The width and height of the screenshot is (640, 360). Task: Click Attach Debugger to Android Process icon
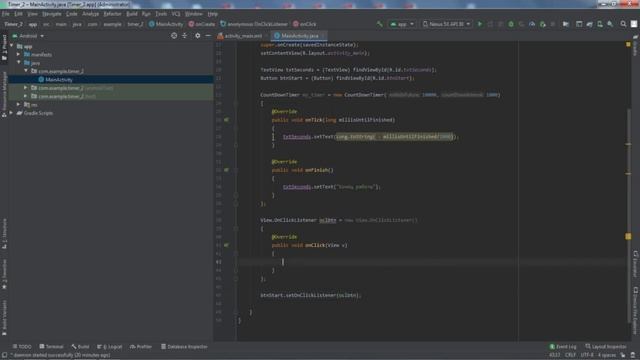[x=542, y=24]
